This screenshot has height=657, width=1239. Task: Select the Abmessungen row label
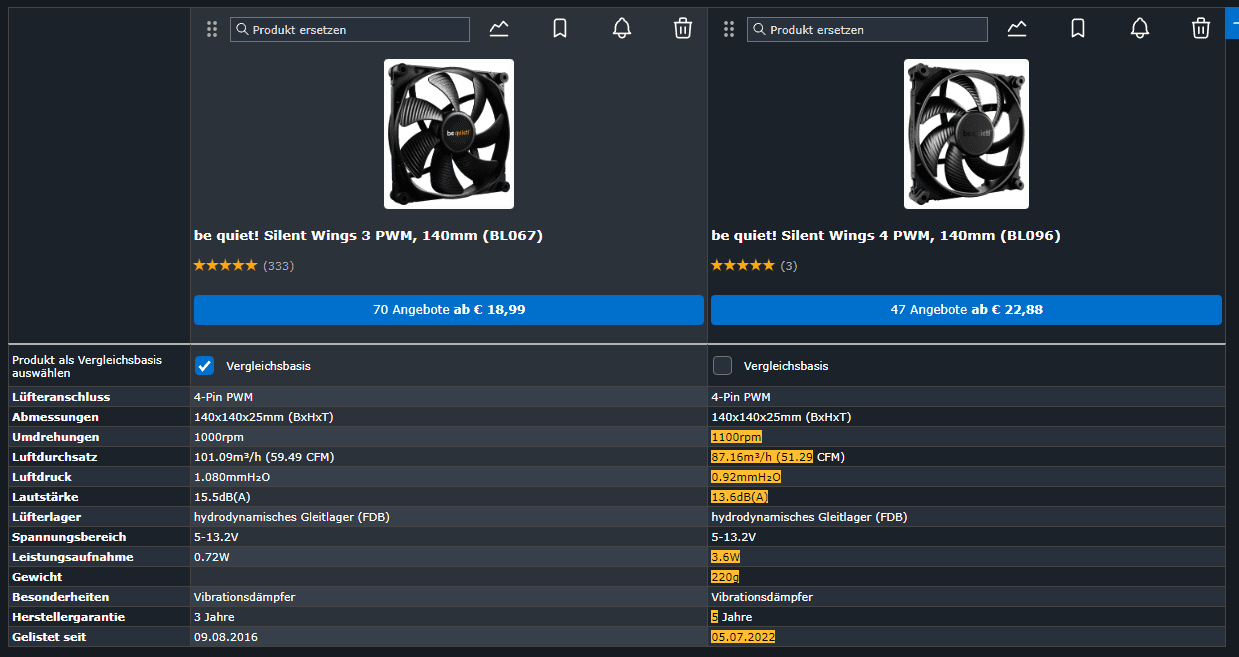[x=55, y=417]
